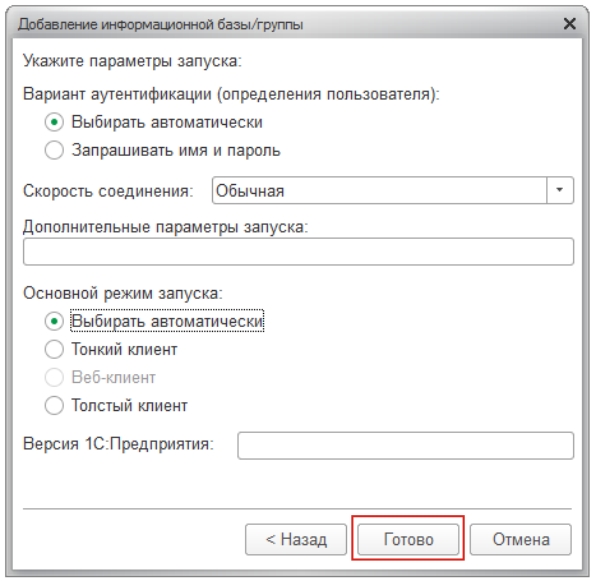Open the 'Скорость соединения' dropdown arrow
The height and width of the screenshot is (581, 596).
point(560,190)
